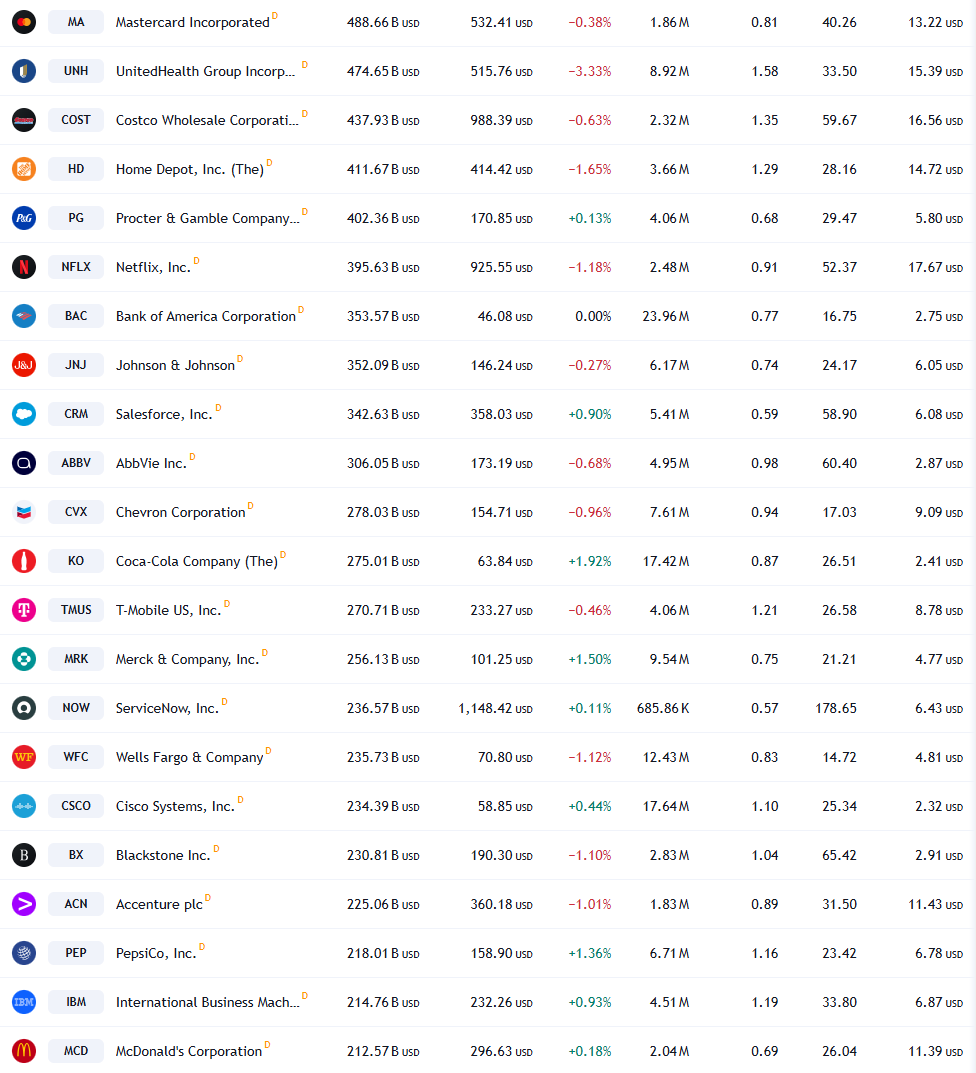Open Mastercard Incorporated company link
Screen dimensions: 976x1073
pyautogui.click(x=192, y=23)
